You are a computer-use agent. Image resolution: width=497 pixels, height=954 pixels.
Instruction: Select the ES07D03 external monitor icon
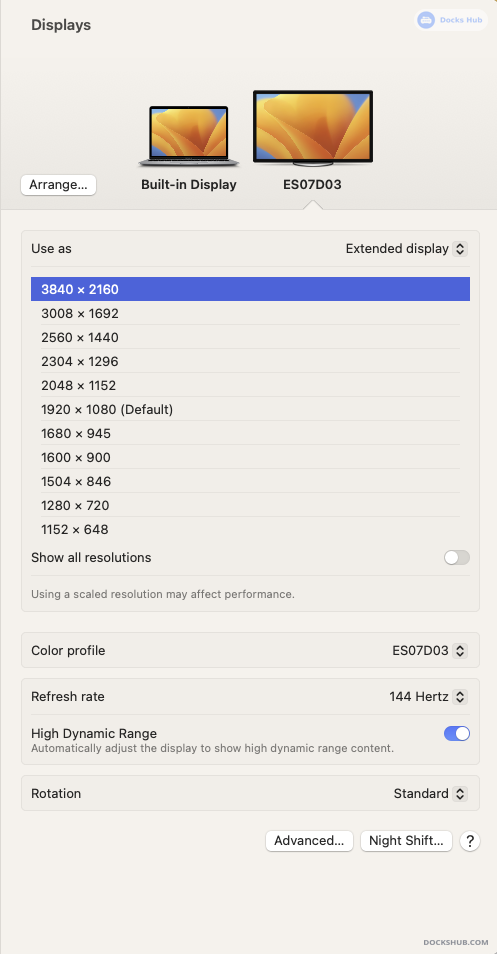pyautogui.click(x=313, y=128)
